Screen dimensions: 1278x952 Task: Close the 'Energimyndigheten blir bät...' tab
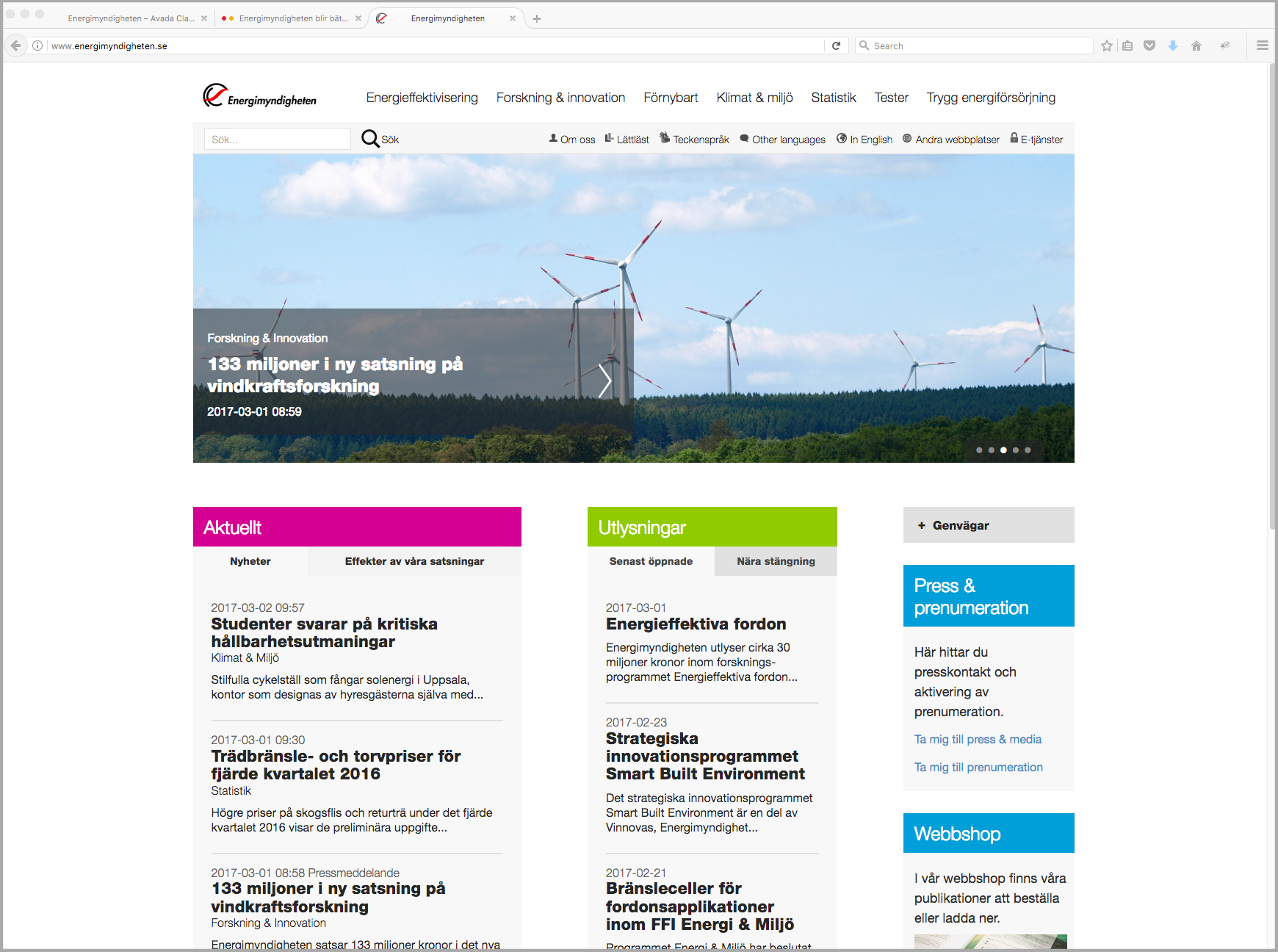point(358,18)
